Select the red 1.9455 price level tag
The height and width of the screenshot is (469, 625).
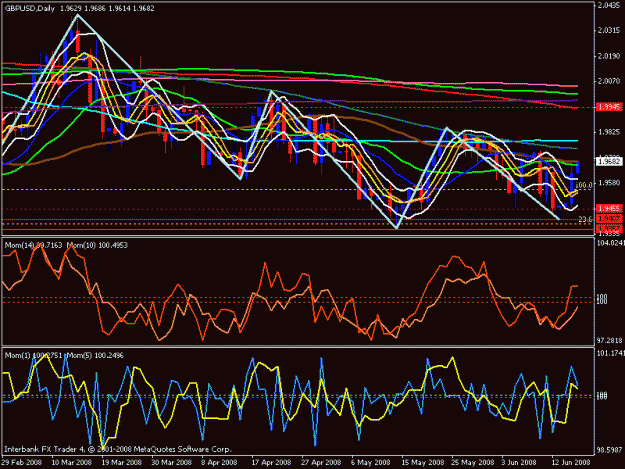coord(609,208)
